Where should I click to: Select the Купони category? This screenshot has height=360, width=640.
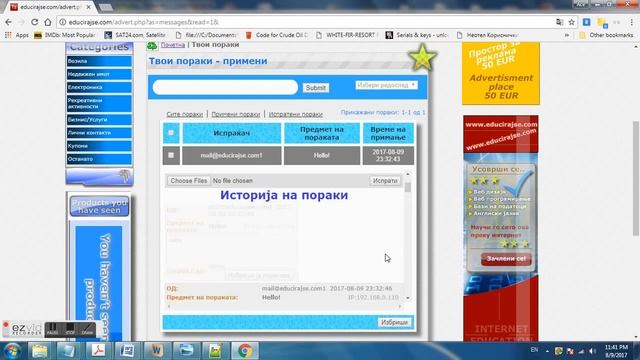(99, 146)
